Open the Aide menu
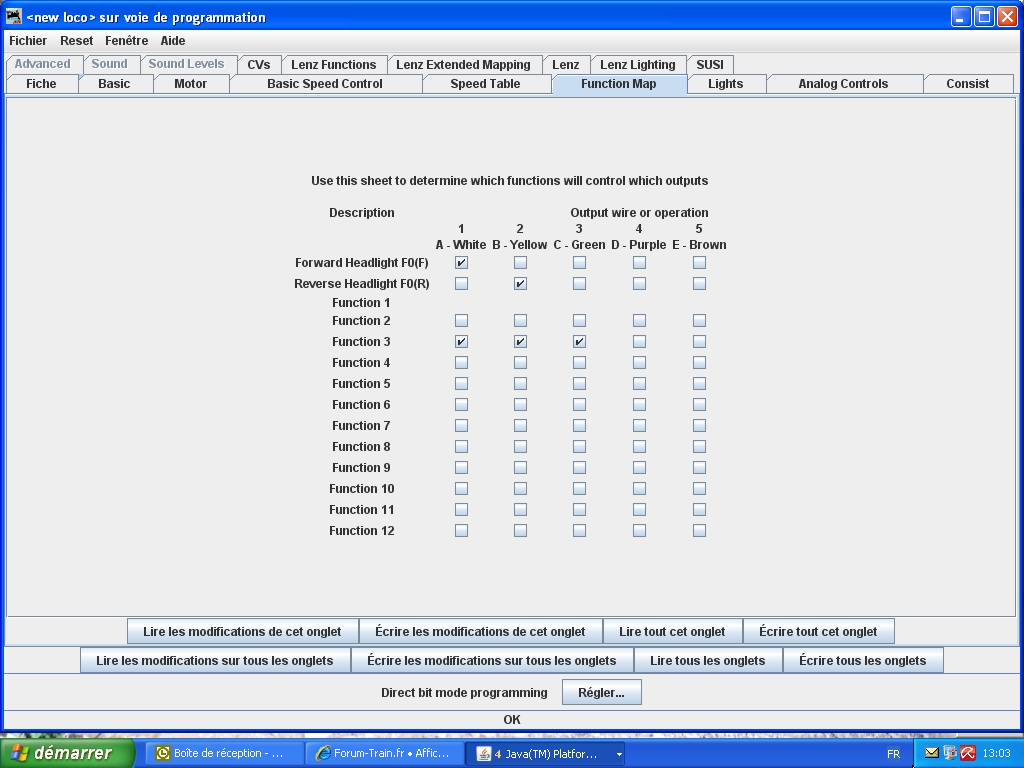The height and width of the screenshot is (768, 1024). [x=173, y=40]
